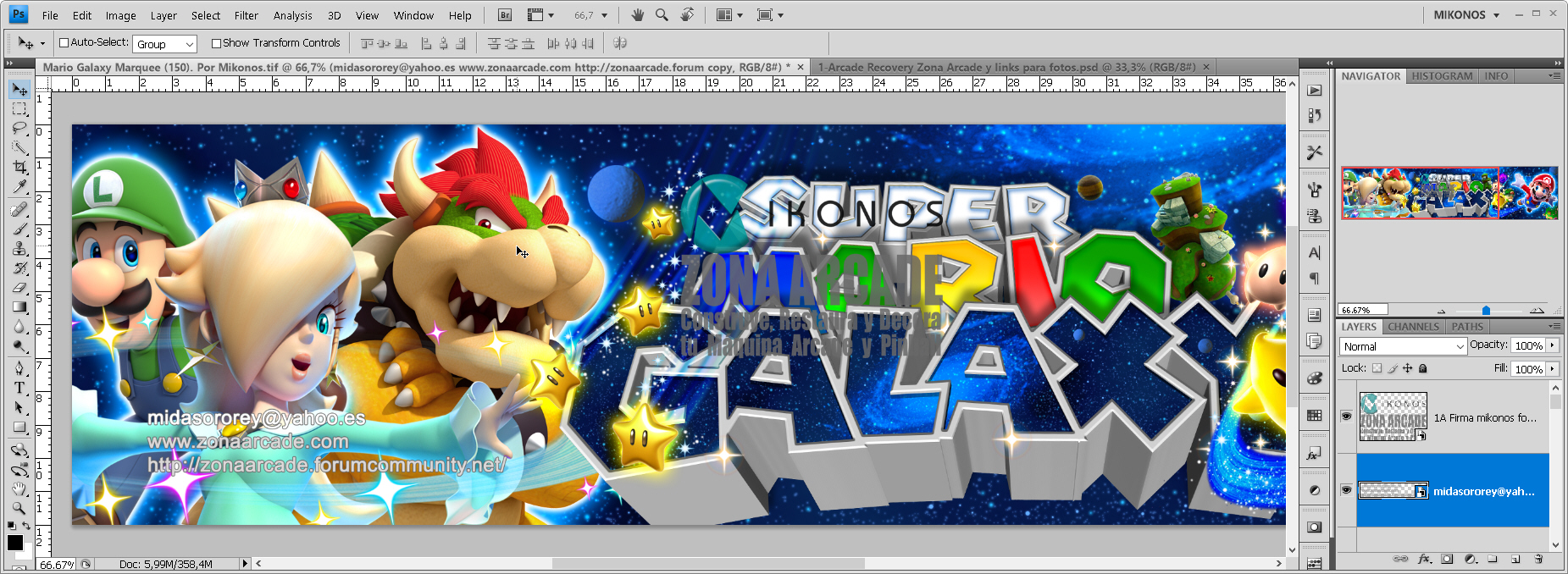Toggle lock transparent pixels
Viewport: 1568px width, 574px height.
coord(1377,368)
